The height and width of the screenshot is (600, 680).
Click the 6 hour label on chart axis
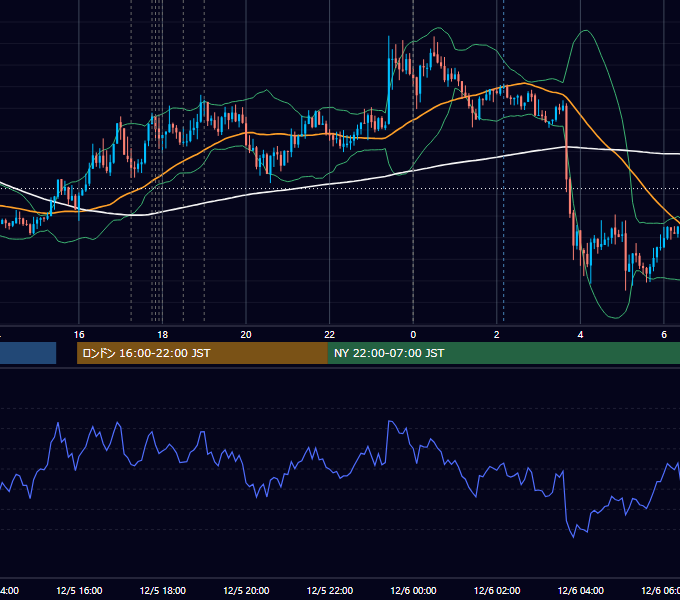pyautogui.click(x=664, y=335)
